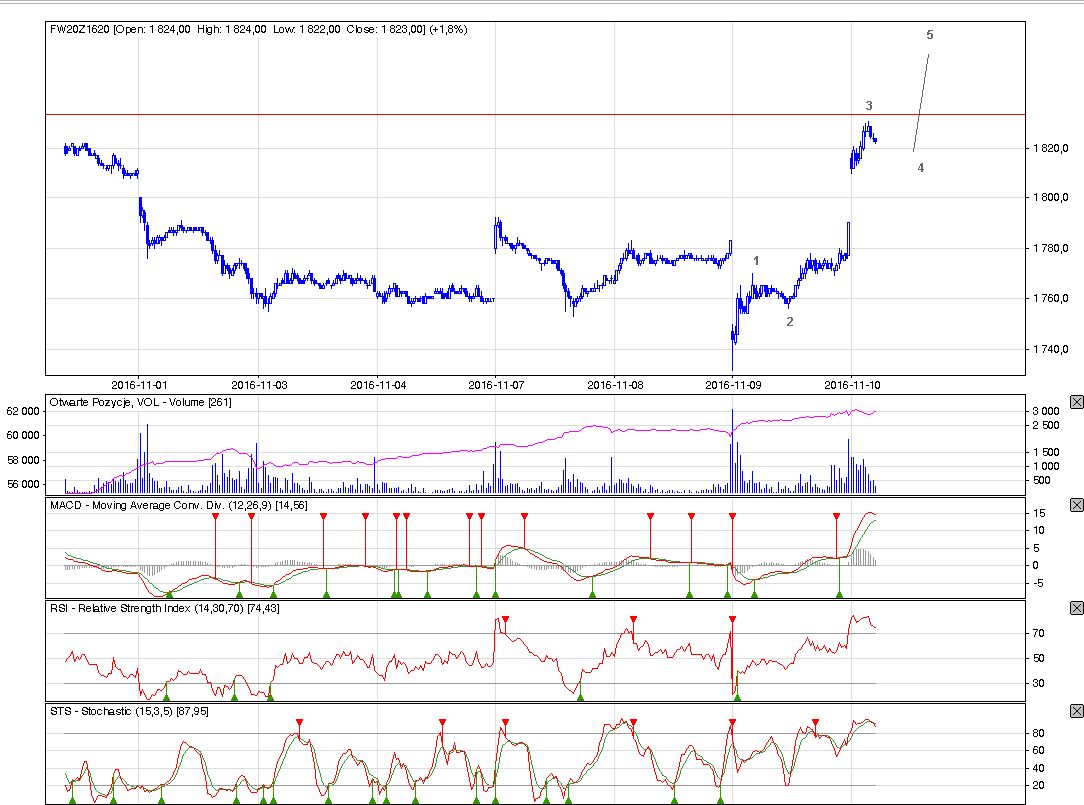Click the 1 820,0 price axis label
This screenshot has width=1084, height=805.
pos(1051,148)
